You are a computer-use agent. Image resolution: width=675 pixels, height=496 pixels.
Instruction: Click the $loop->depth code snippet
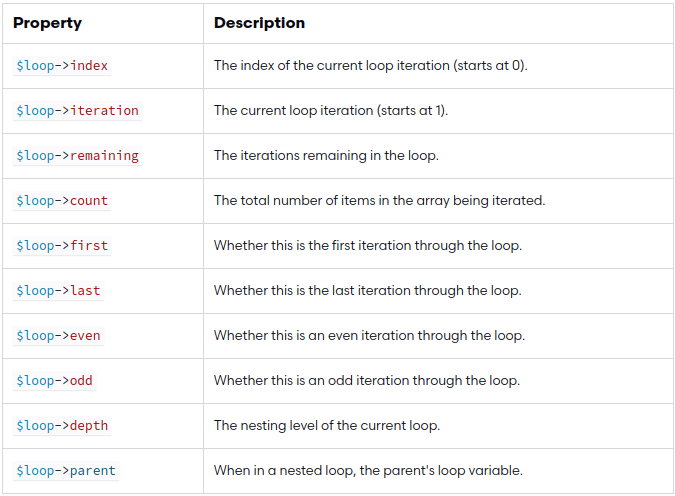[x=62, y=426]
